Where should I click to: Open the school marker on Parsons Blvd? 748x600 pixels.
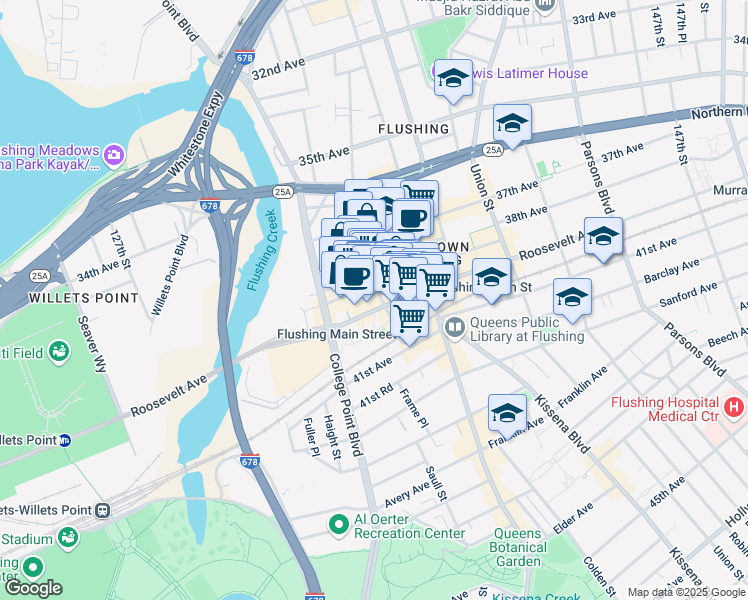[x=603, y=238]
